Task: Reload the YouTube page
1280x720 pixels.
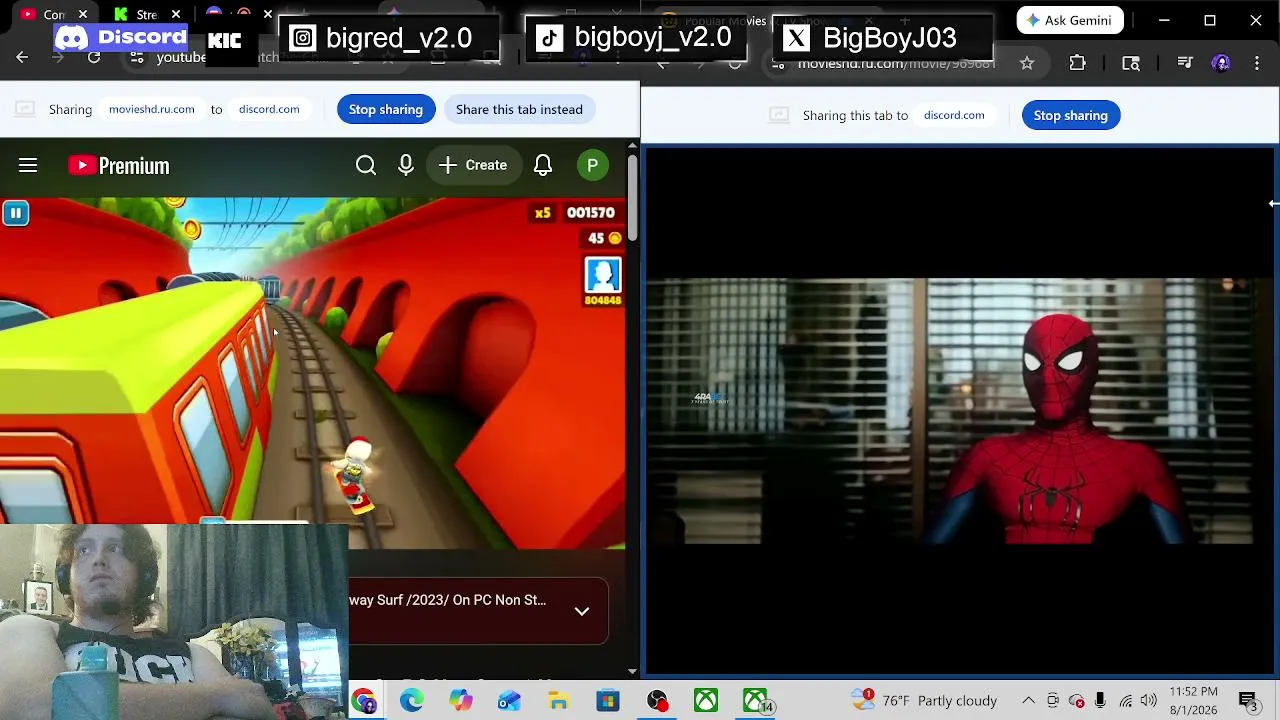Action: tap(94, 58)
